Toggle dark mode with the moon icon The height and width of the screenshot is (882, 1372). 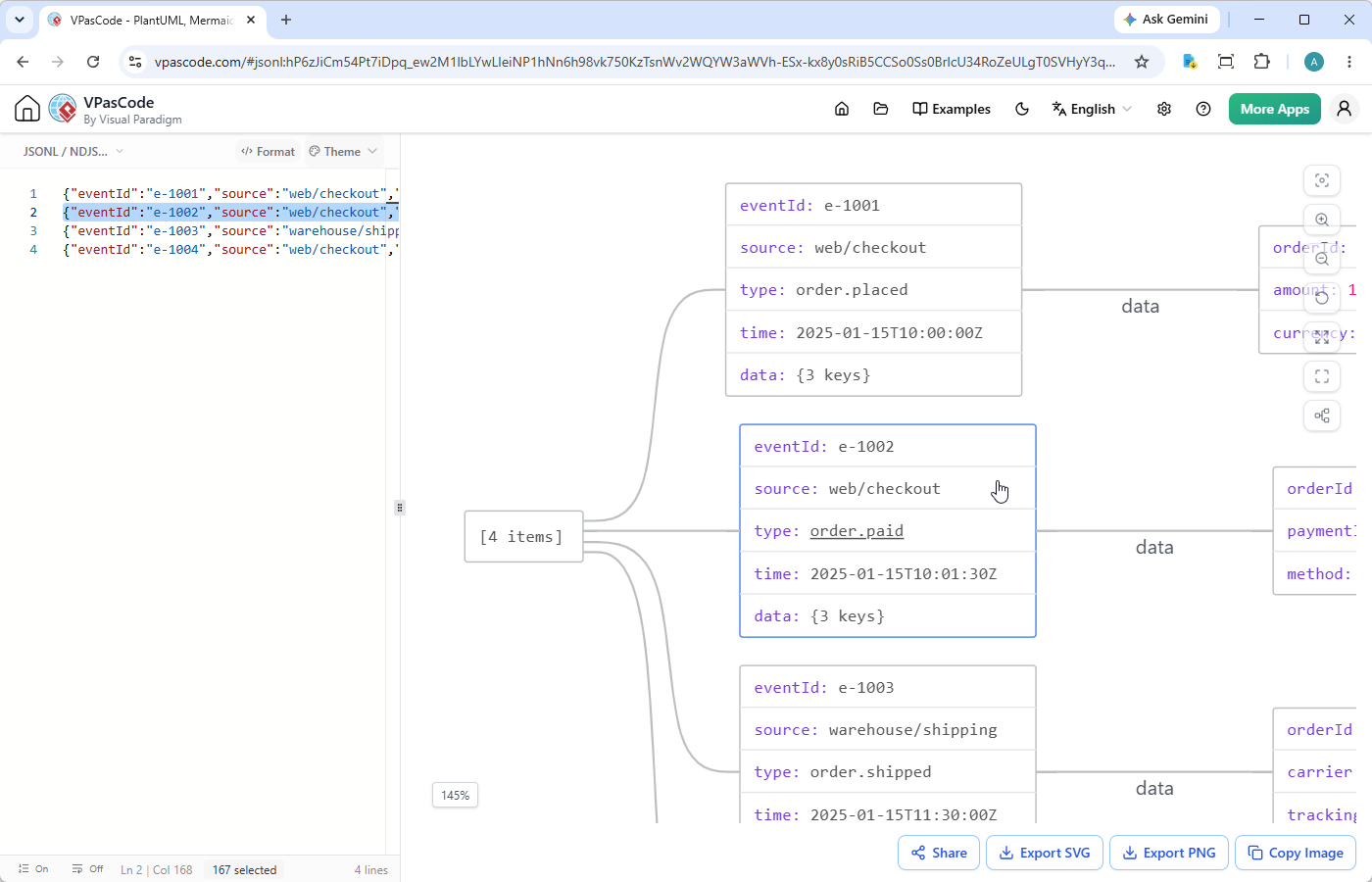click(1022, 109)
